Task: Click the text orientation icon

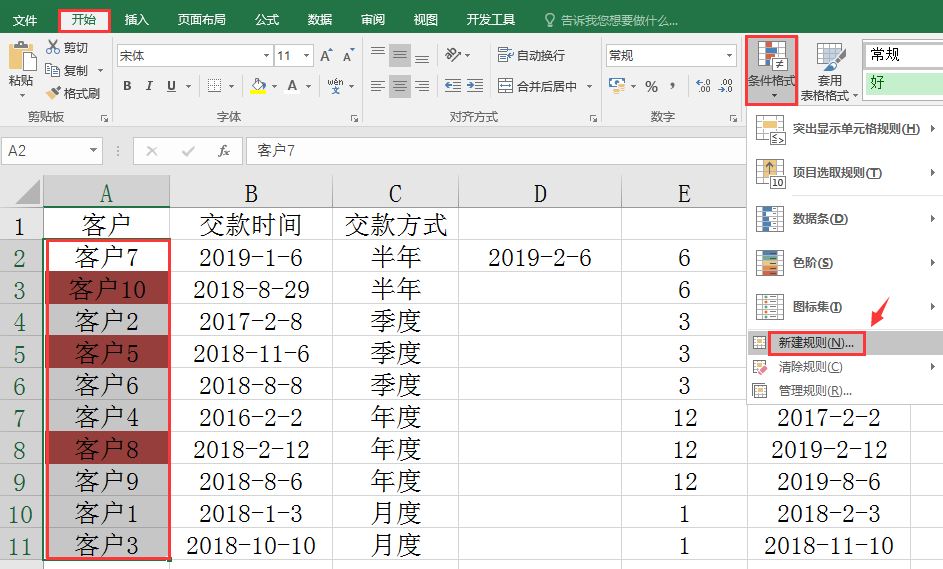Action: pos(453,56)
